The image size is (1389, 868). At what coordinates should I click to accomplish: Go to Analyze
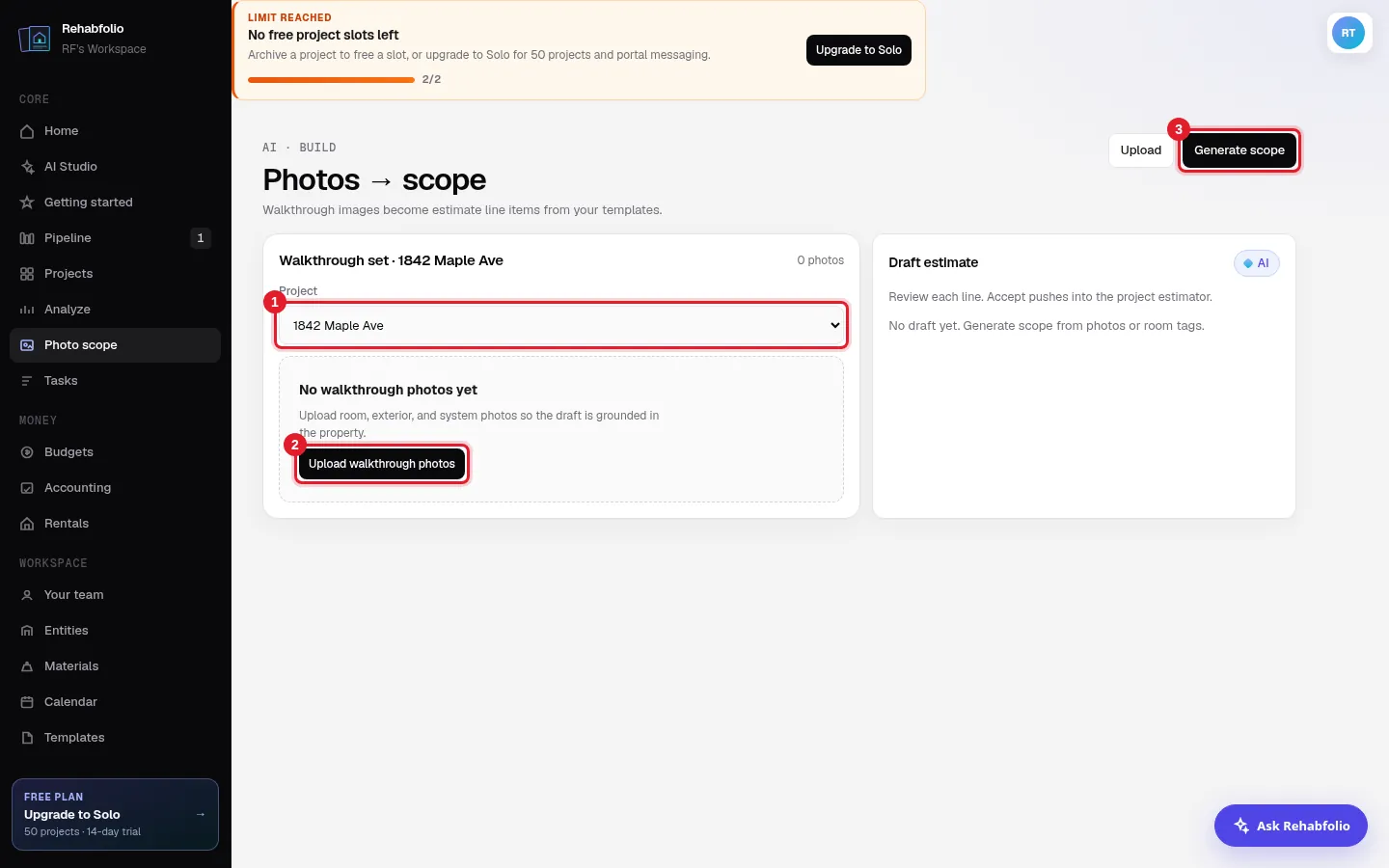click(x=115, y=310)
